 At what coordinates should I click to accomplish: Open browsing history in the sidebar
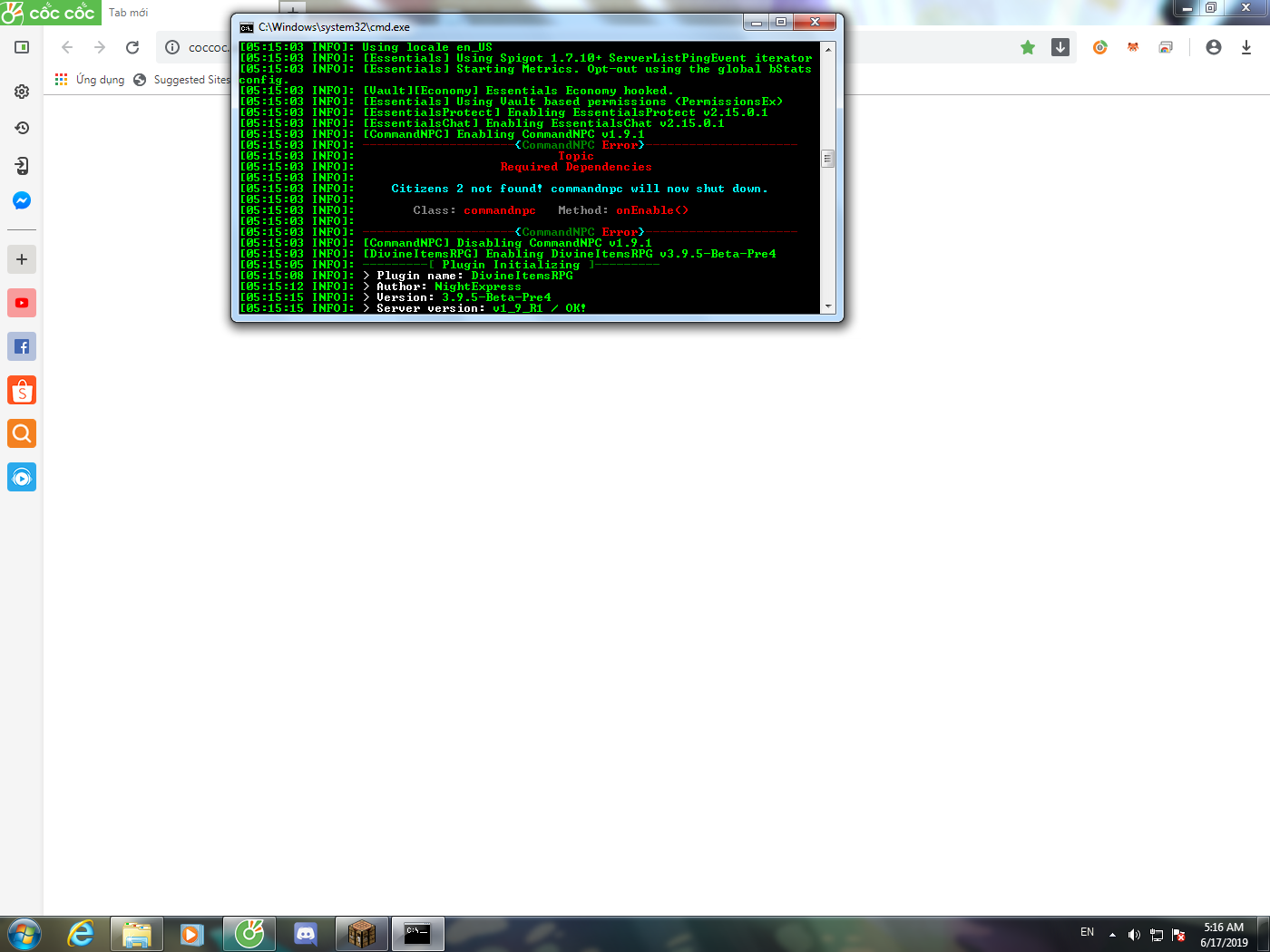[22, 128]
